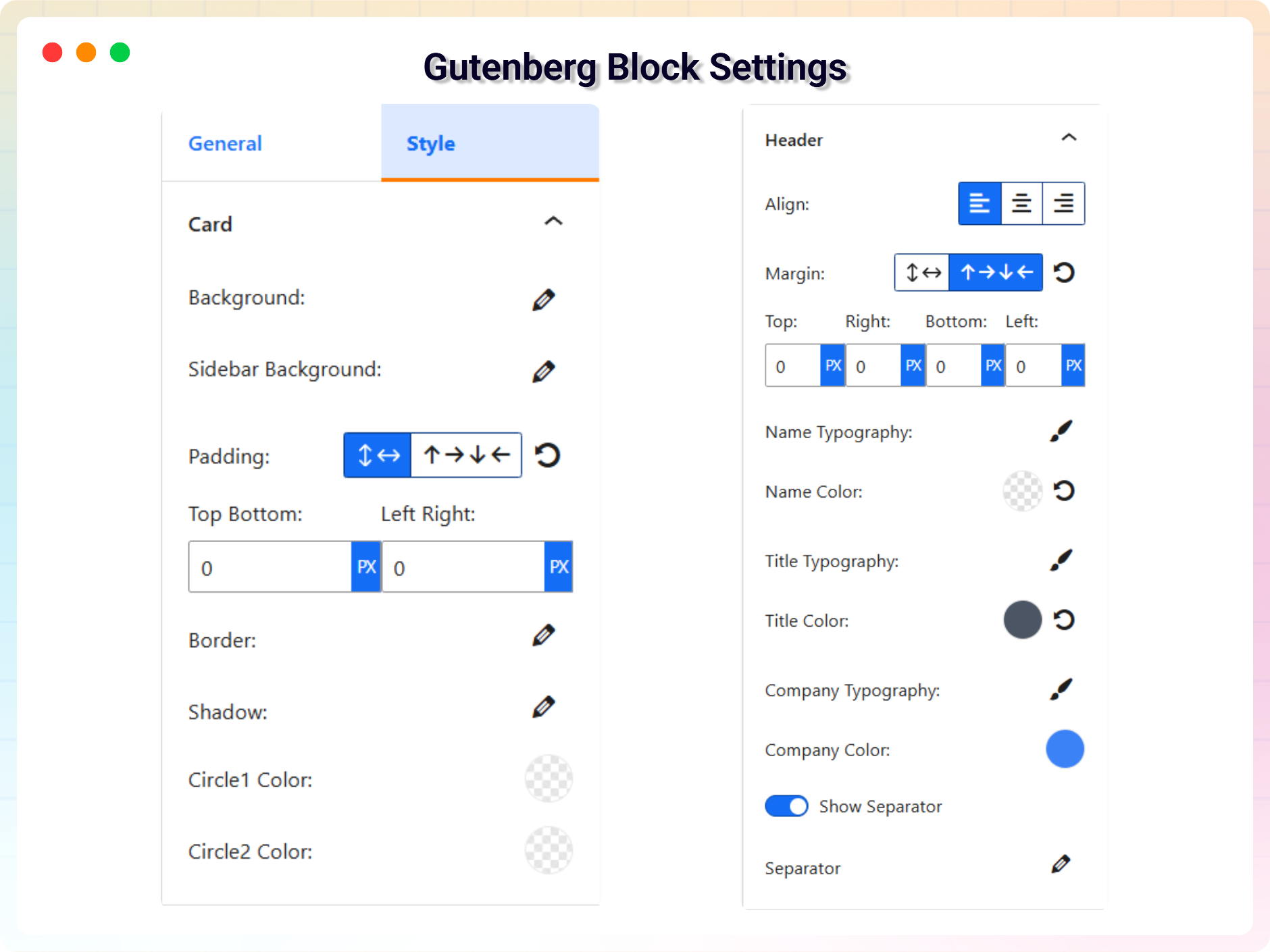
Task: Open Shadow settings via pencil icon
Action: (543, 707)
